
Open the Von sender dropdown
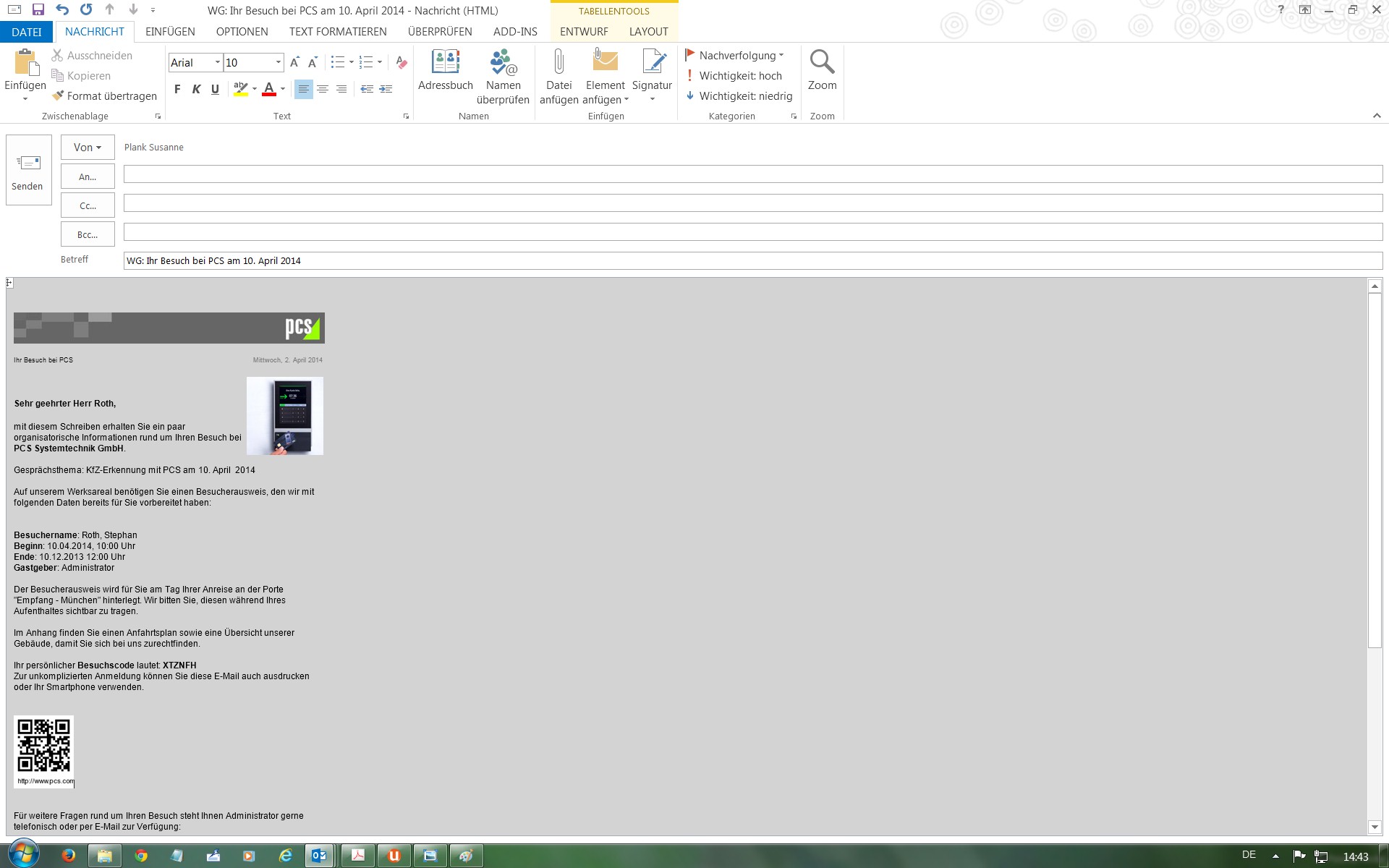point(88,148)
